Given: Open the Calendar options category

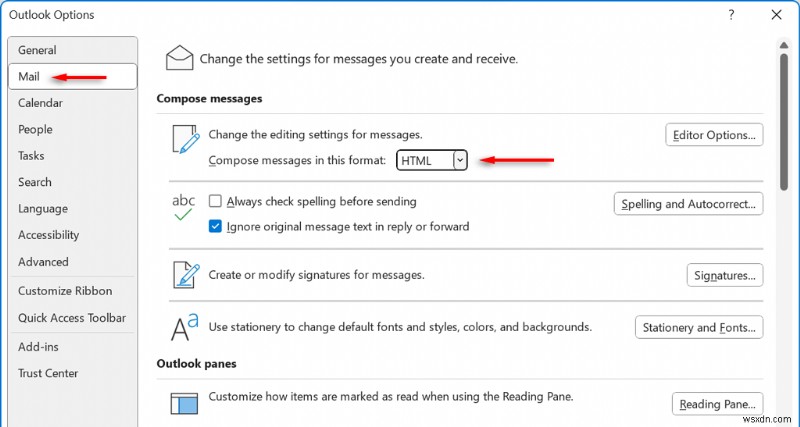Looking at the screenshot, I should (72, 103).
